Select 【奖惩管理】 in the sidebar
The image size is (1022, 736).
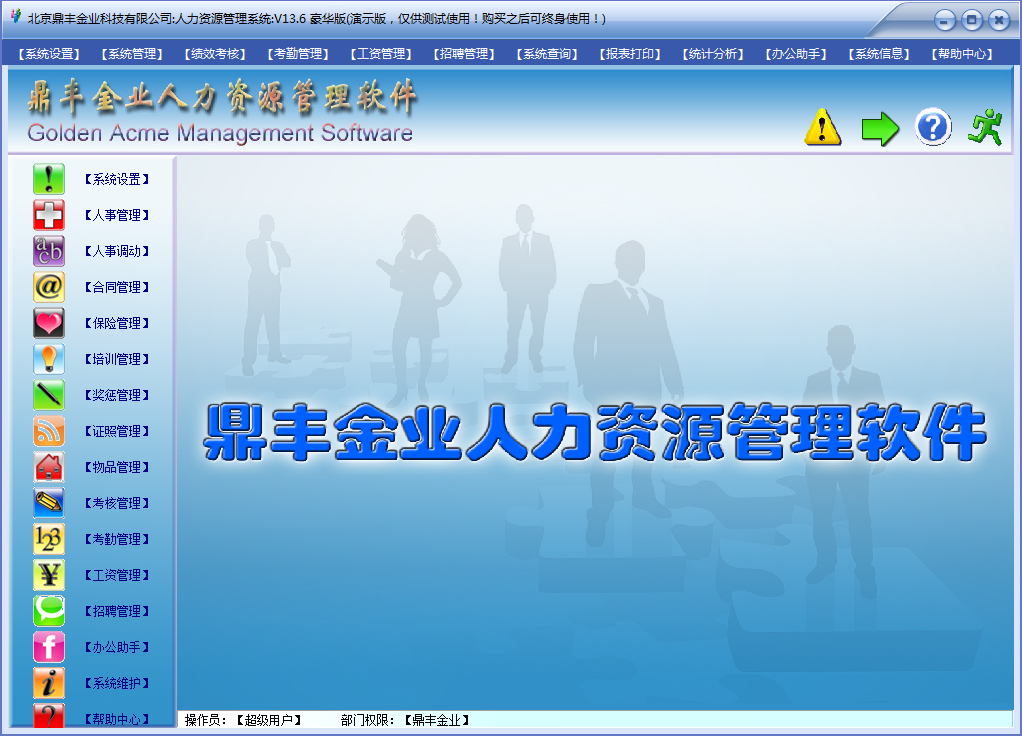coord(117,395)
